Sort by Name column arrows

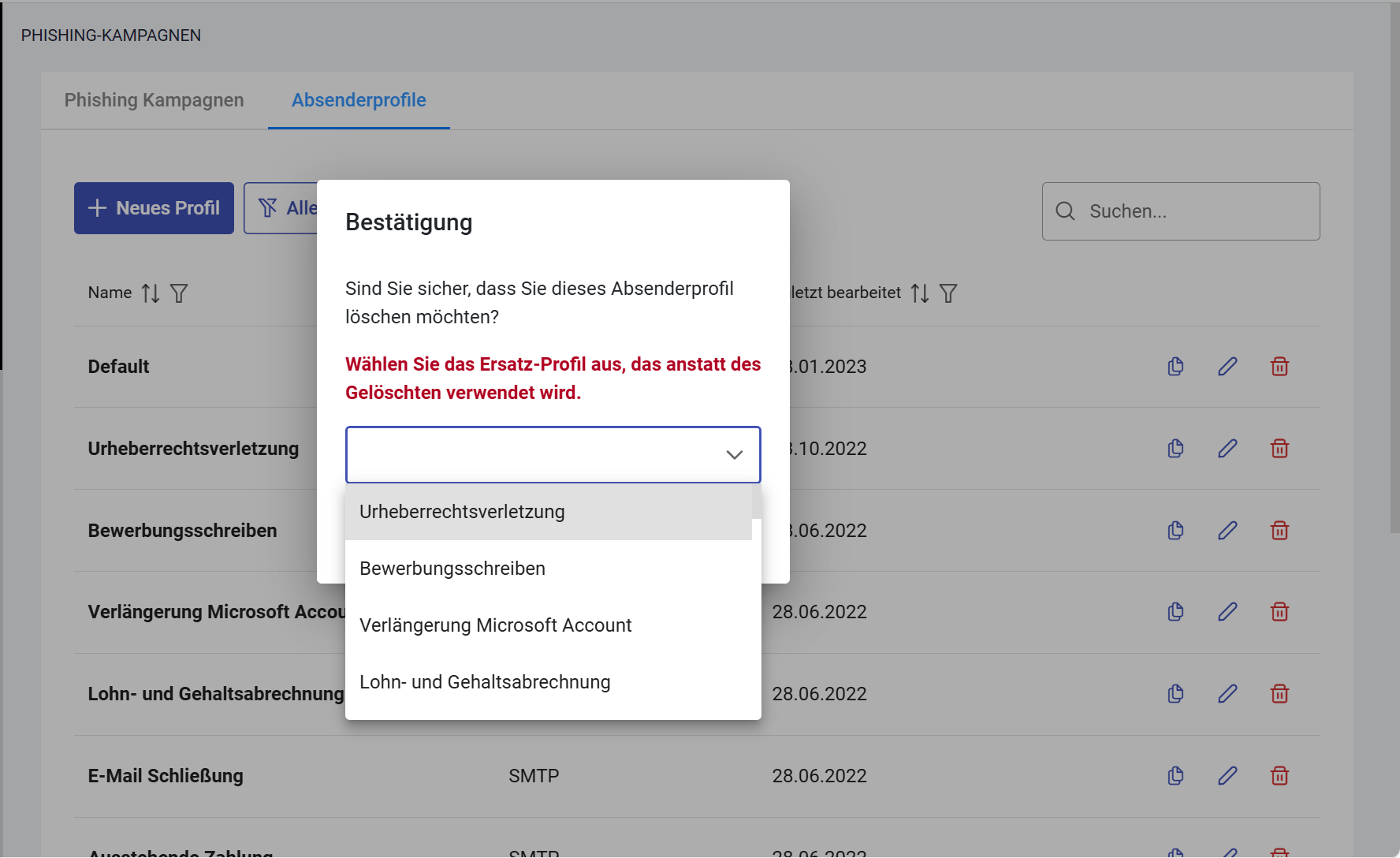click(151, 293)
